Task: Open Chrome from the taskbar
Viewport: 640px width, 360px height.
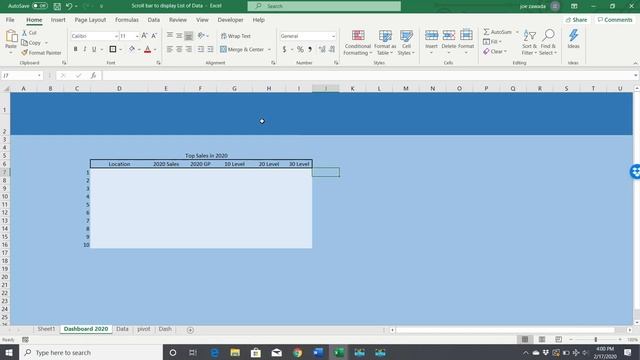Action: pyautogui.click(x=298, y=353)
